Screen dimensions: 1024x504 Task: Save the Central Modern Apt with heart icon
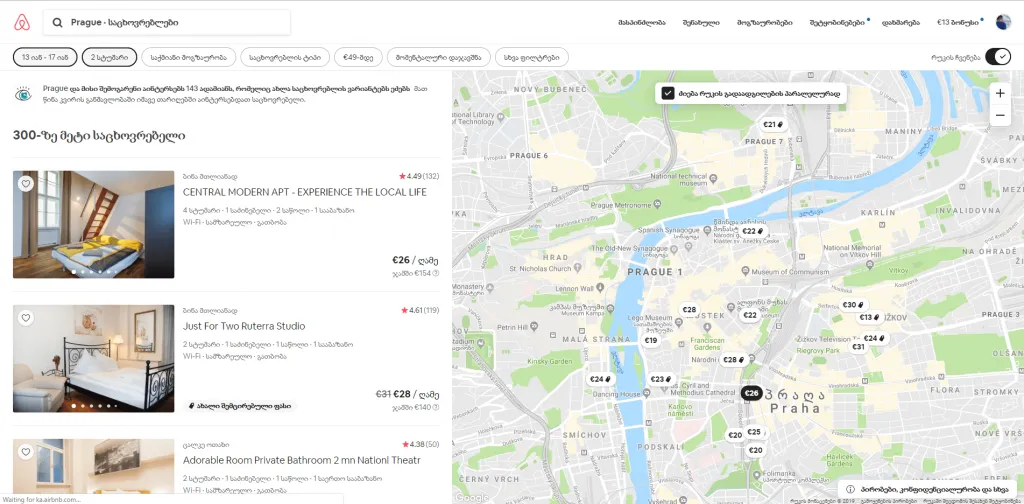26,184
